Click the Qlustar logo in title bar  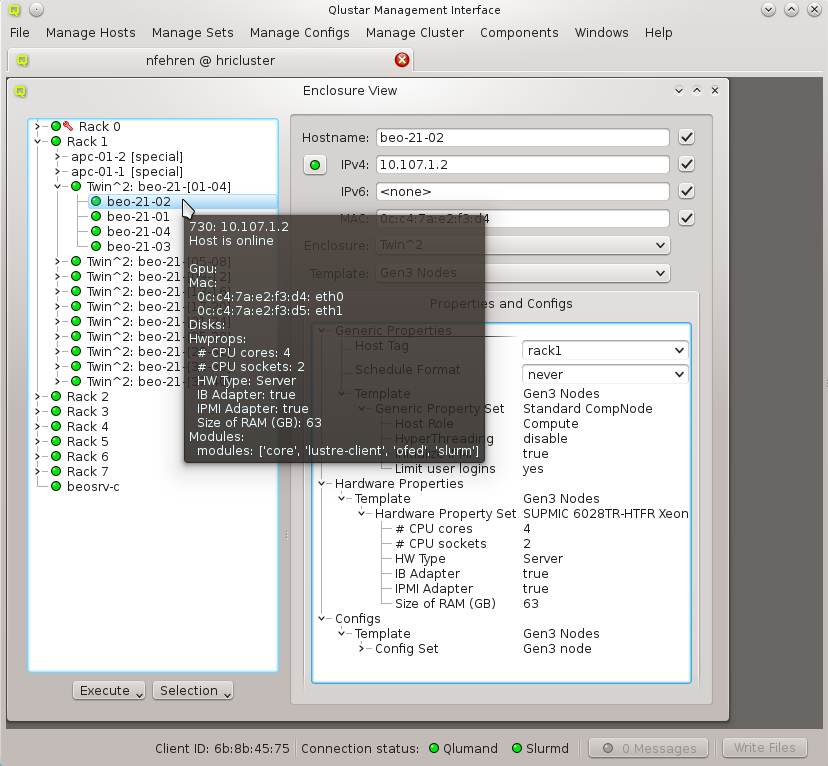coord(14,10)
